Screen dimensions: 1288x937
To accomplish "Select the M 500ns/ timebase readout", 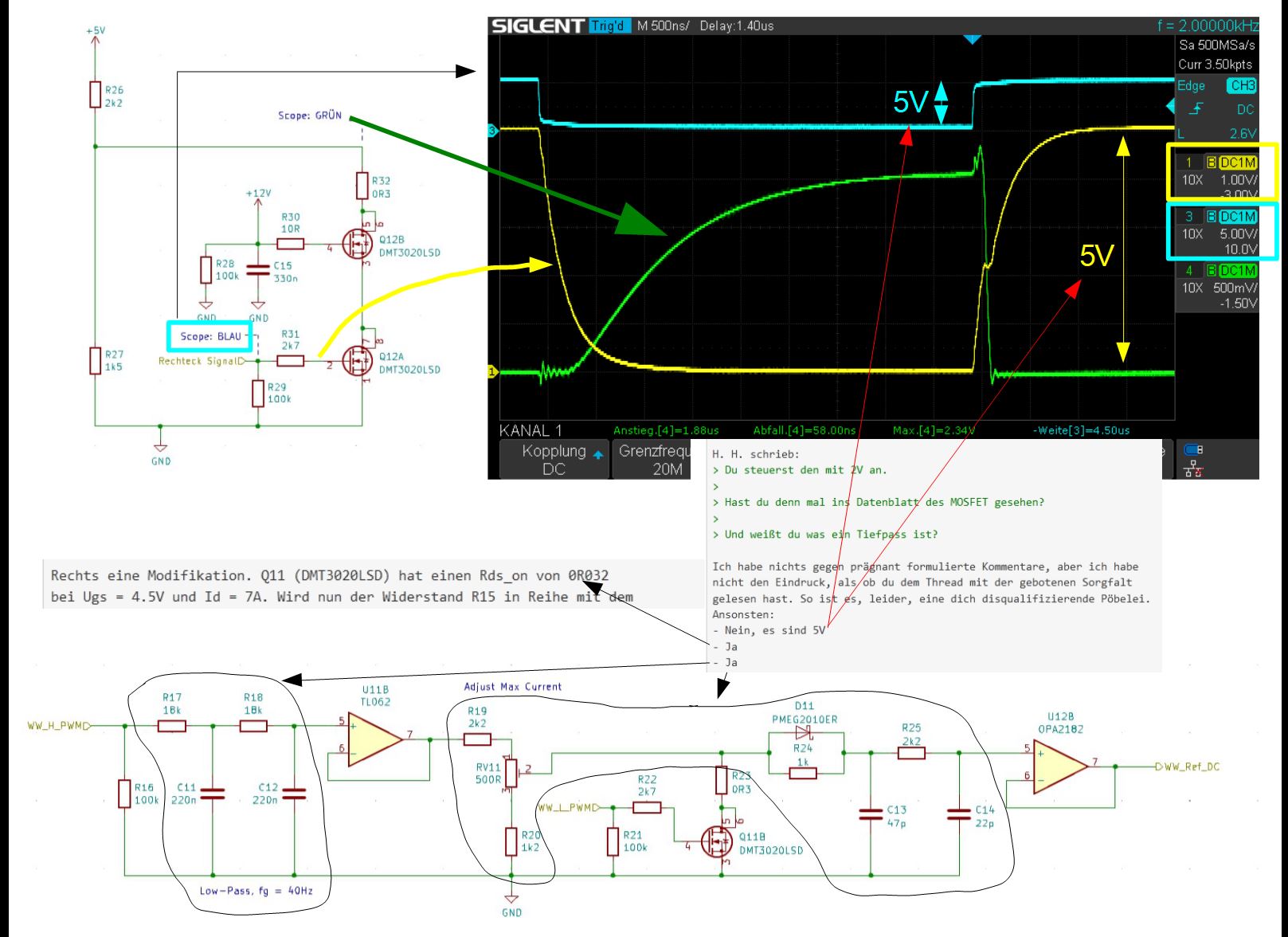I will click(x=662, y=25).
